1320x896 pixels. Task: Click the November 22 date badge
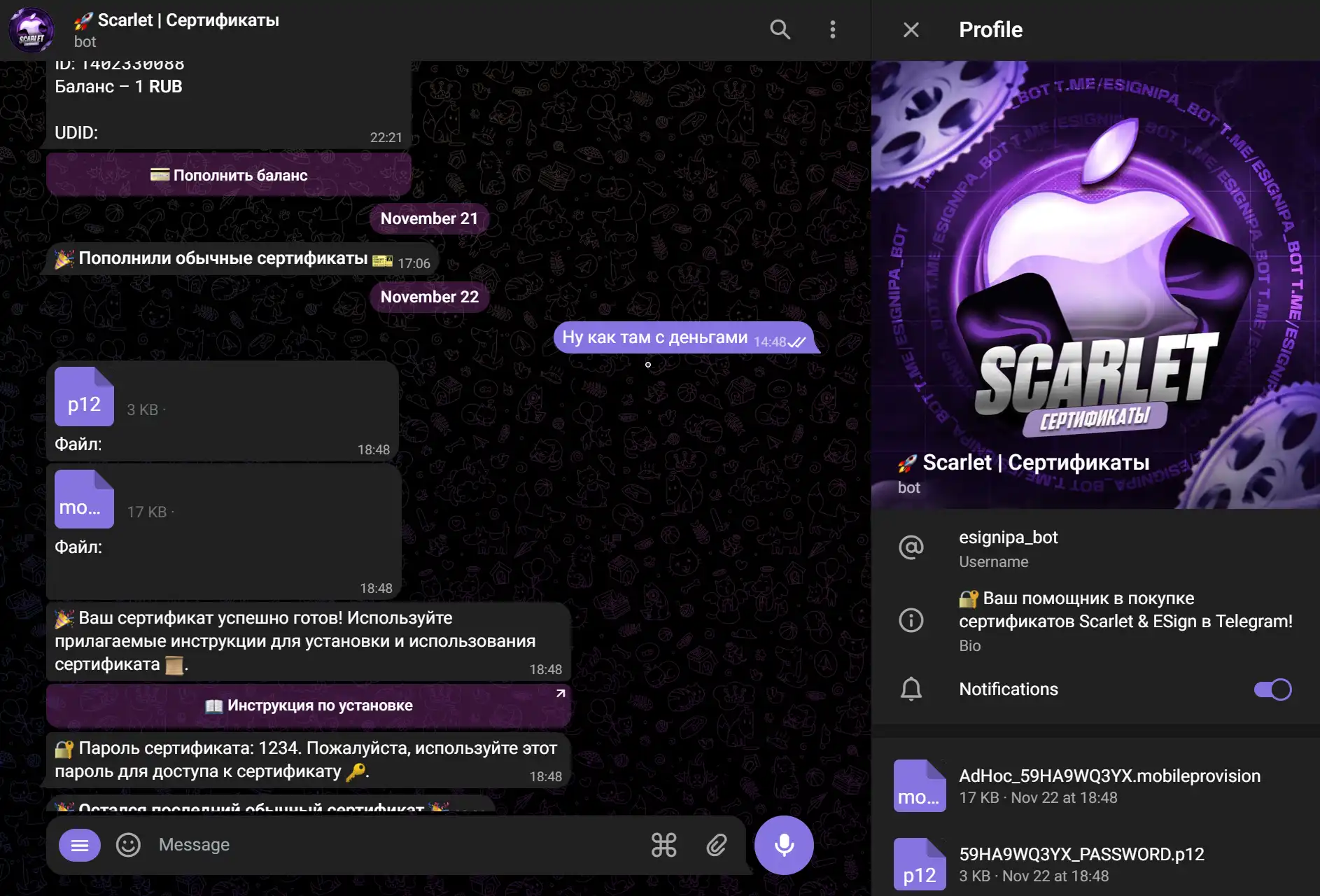coord(429,297)
